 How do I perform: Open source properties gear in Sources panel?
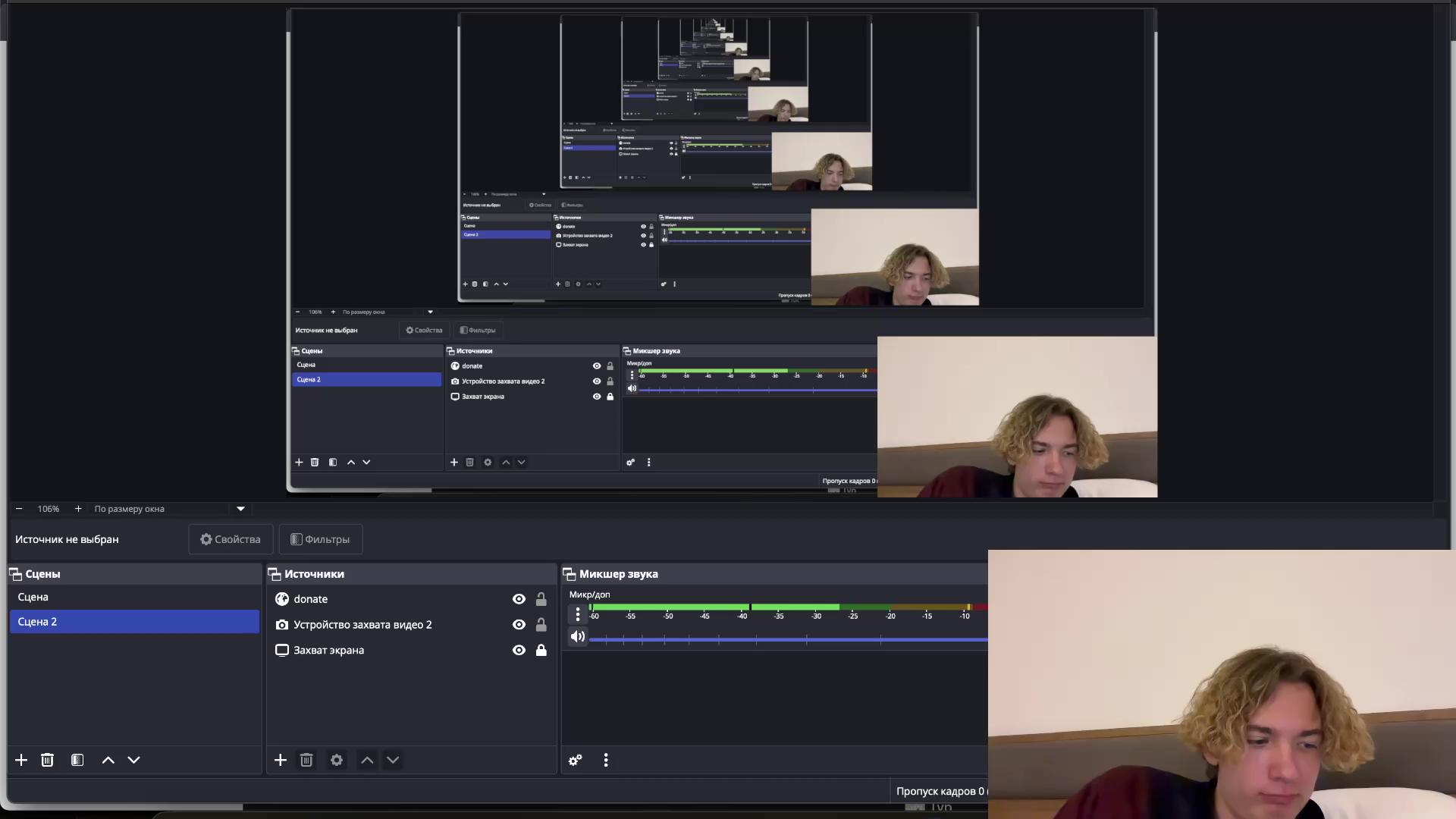tap(337, 760)
